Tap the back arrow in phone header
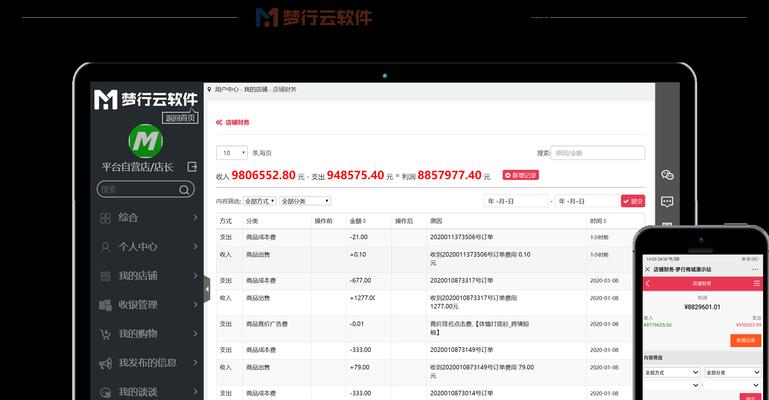Image resolution: width=769 pixels, height=400 pixels. (648, 283)
